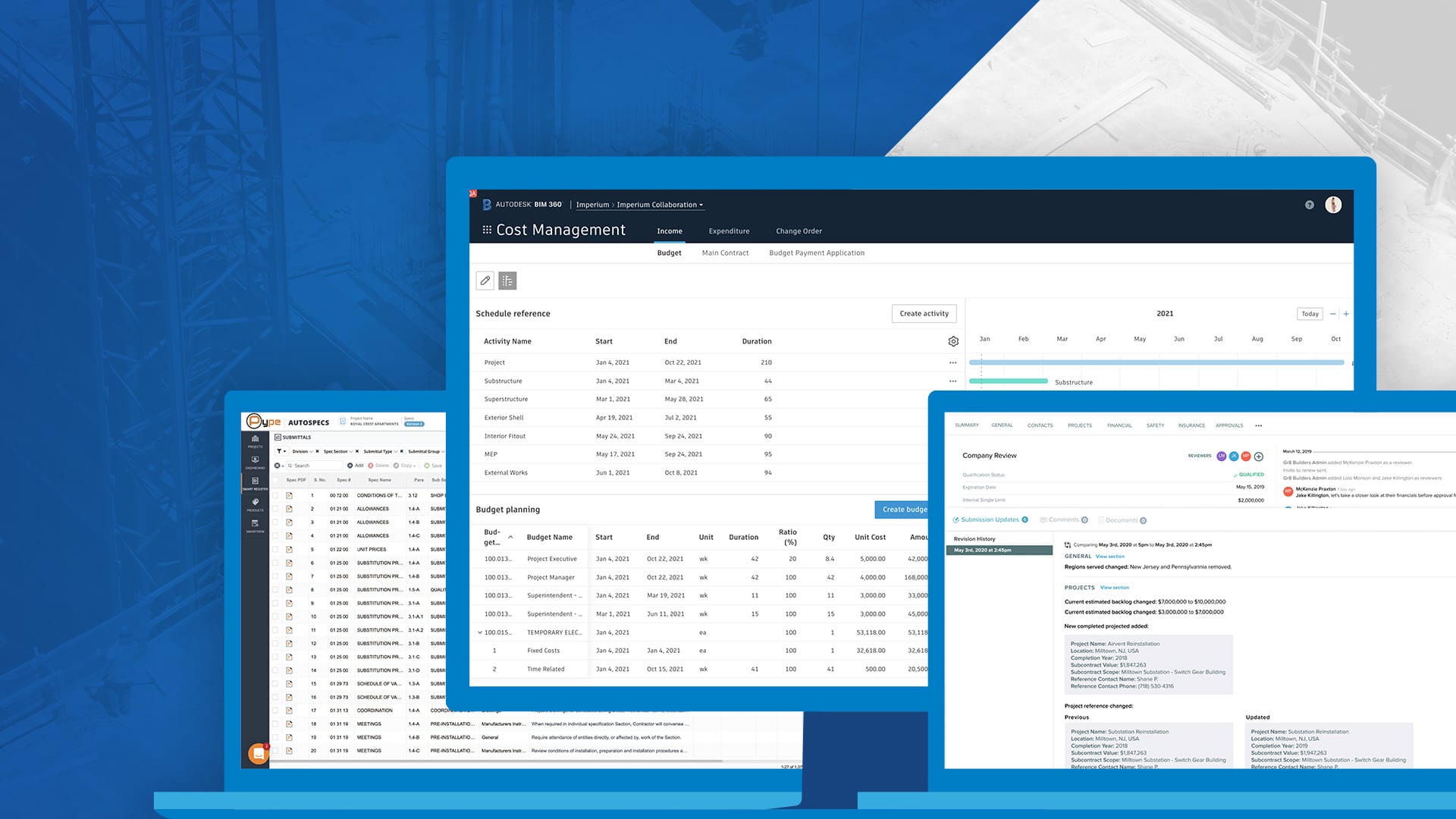Check the select-all submittals header checkbox
The image size is (1456, 819).
275,480
